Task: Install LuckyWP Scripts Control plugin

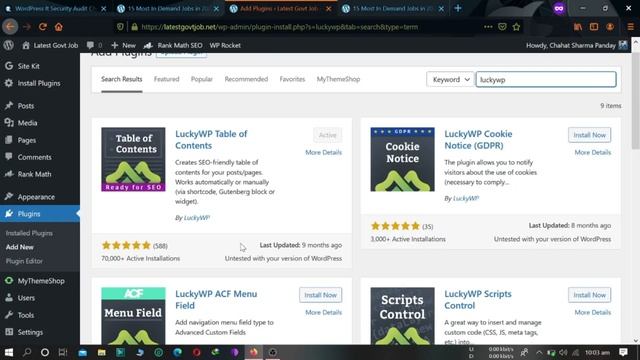Action: pos(589,295)
